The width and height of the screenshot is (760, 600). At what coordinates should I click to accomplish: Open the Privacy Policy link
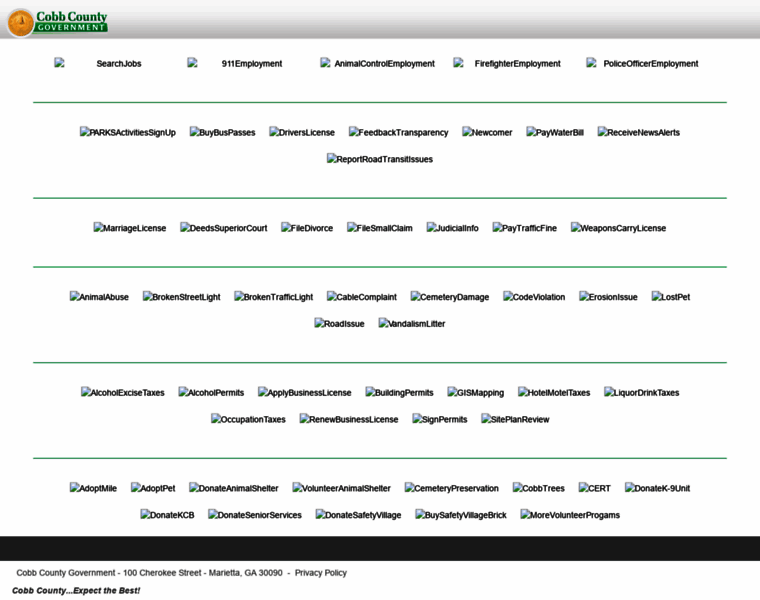click(321, 573)
